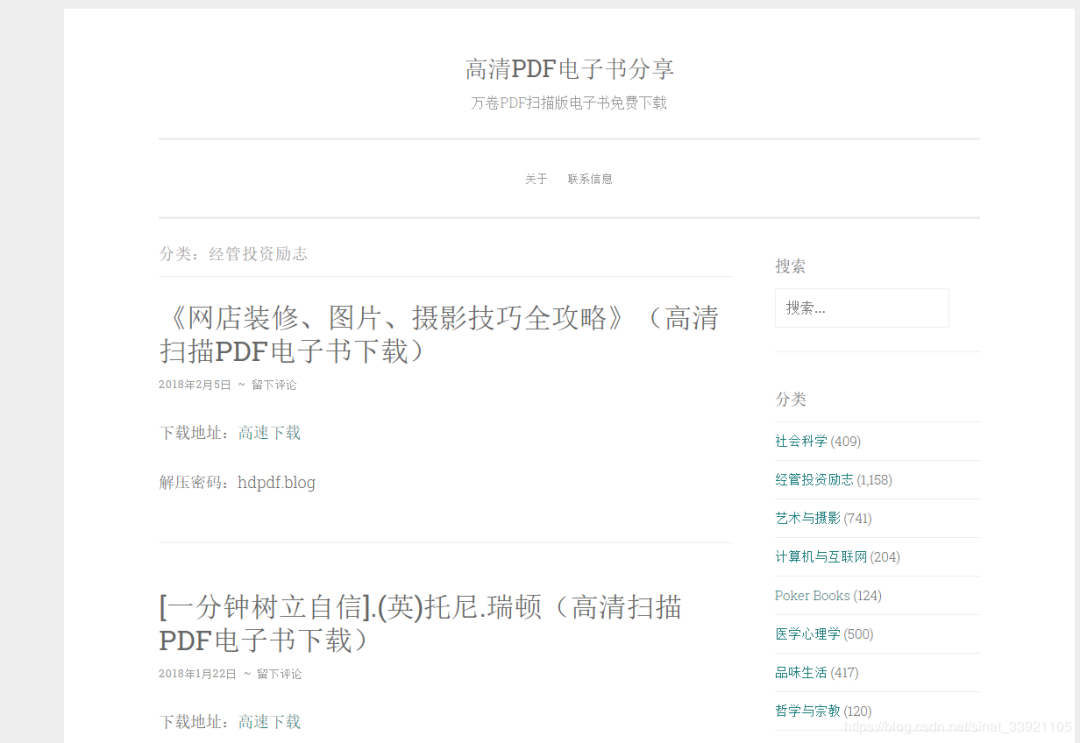Viewport: 1080px width, 743px height.
Task: Open the 网店装修、图片、摄影技巧全攻略 post title
Action: [x=439, y=335]
